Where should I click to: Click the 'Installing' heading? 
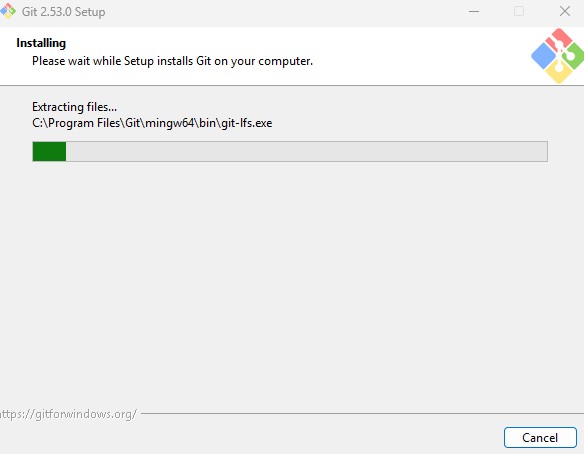click(41, 43)
